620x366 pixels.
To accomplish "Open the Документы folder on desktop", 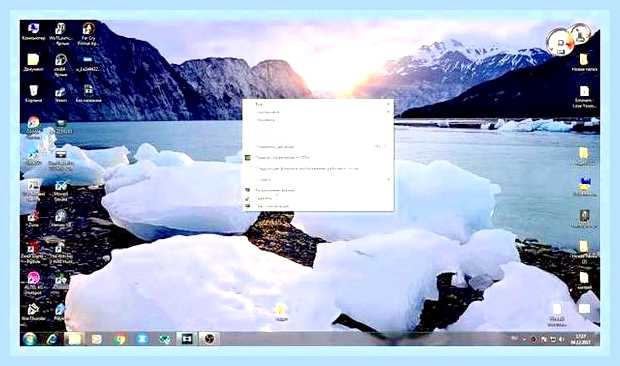I will 33,62.
